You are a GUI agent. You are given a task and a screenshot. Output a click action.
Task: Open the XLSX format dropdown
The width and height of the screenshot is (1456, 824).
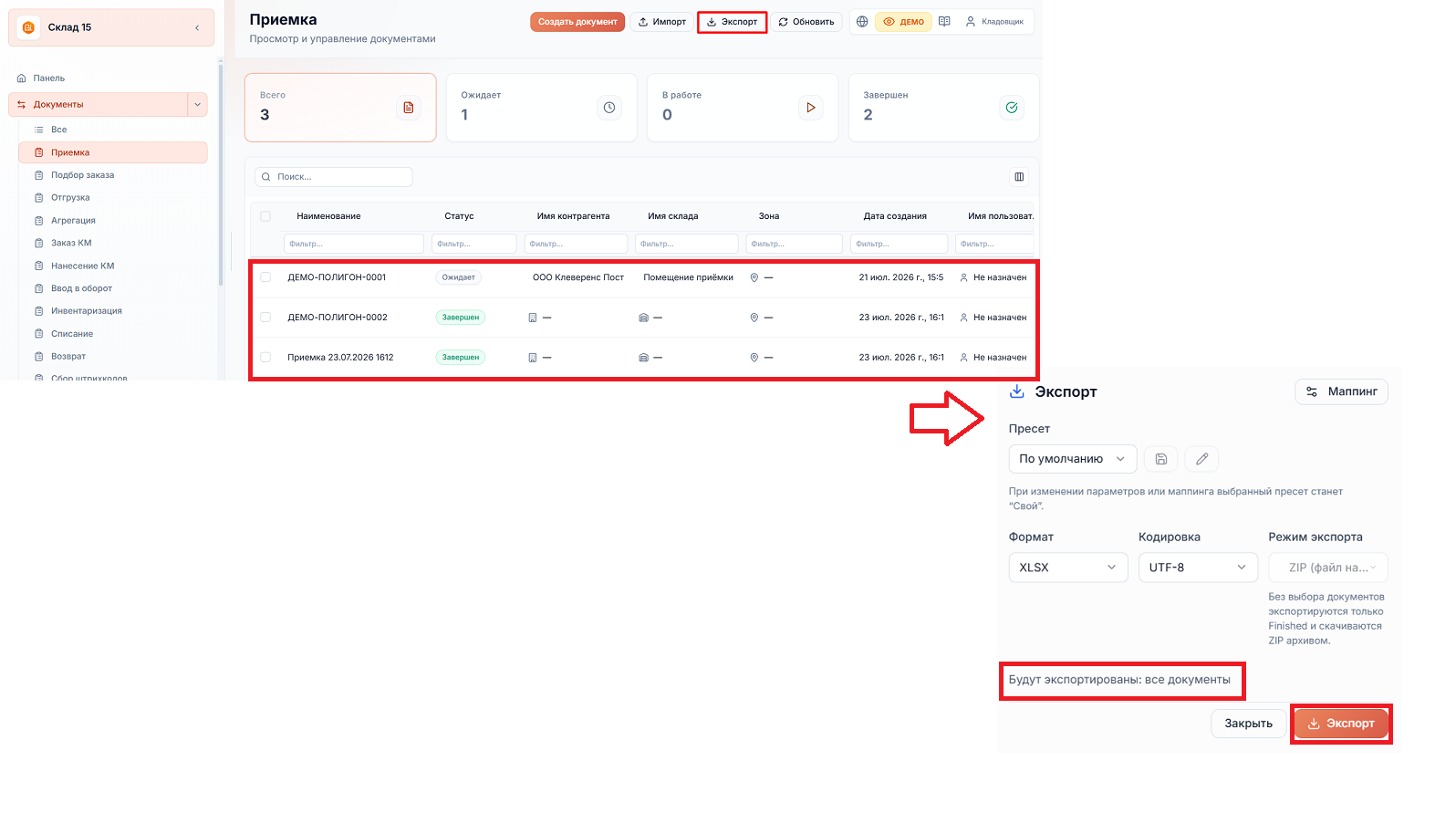coord(1068,568)
